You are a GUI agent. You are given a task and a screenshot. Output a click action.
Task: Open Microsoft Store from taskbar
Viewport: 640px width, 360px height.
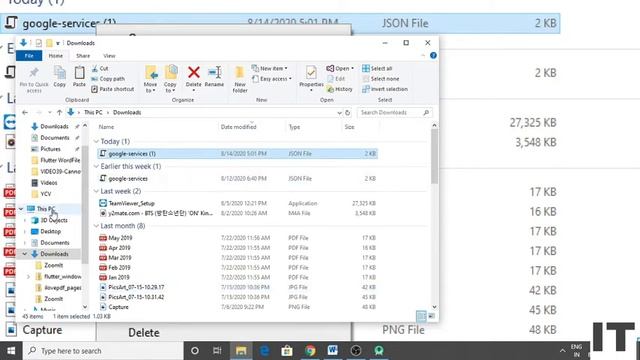click(x=287, y=351)
